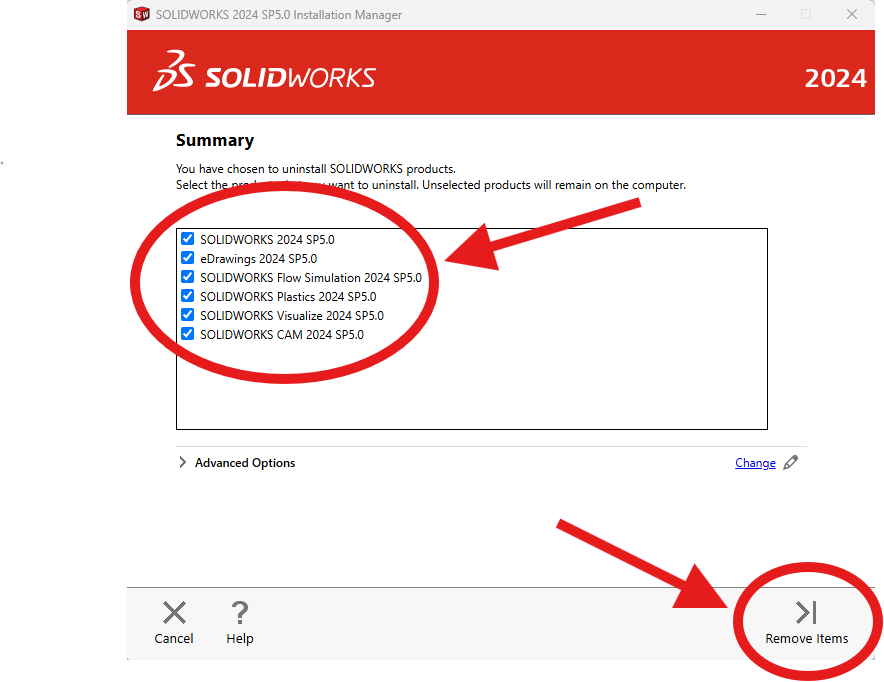This screenshot has height=682, width=884.
Task: Open the Change link
Action: click(x=755, y=463)
